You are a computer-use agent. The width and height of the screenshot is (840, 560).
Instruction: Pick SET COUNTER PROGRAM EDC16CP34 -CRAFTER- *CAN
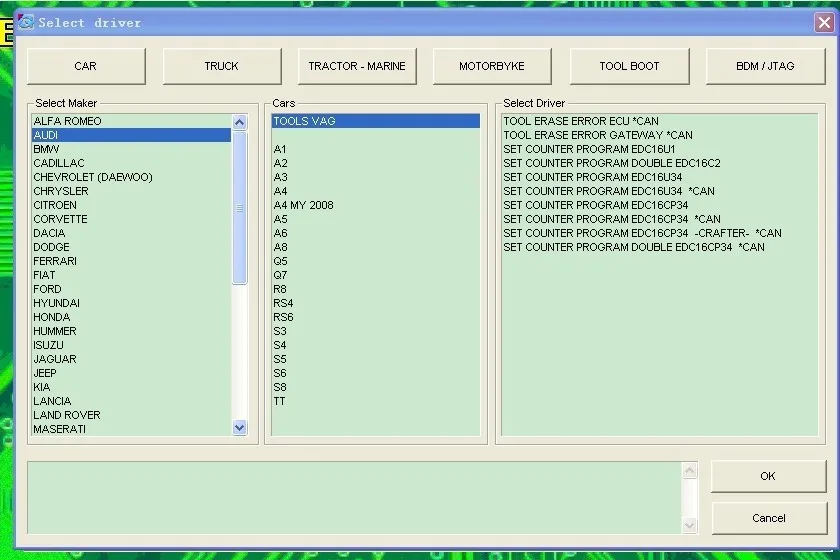click(659, 233)
